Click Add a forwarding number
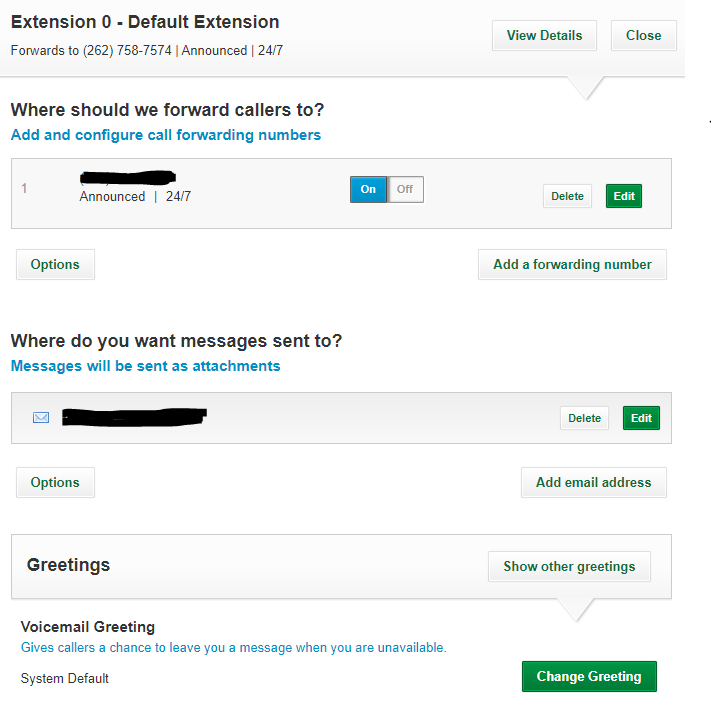711x711 pixels. (572, 264)
